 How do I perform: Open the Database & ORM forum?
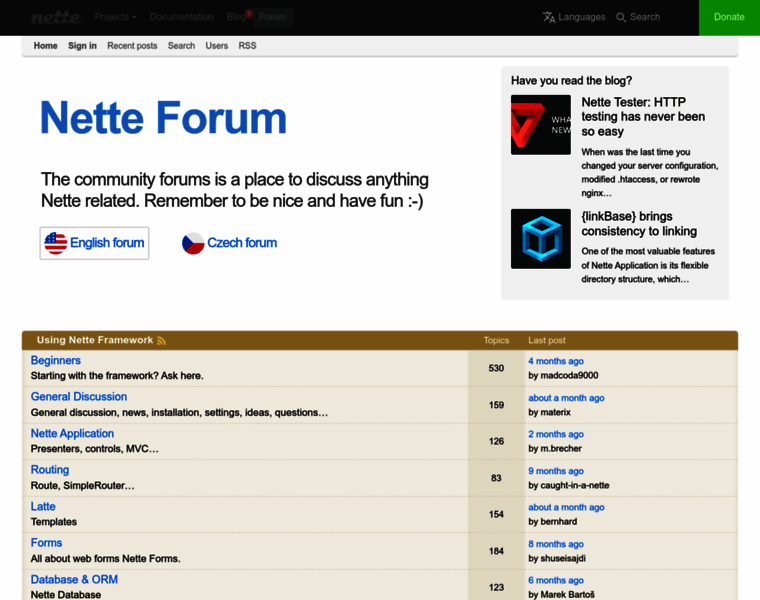[74, 580]
